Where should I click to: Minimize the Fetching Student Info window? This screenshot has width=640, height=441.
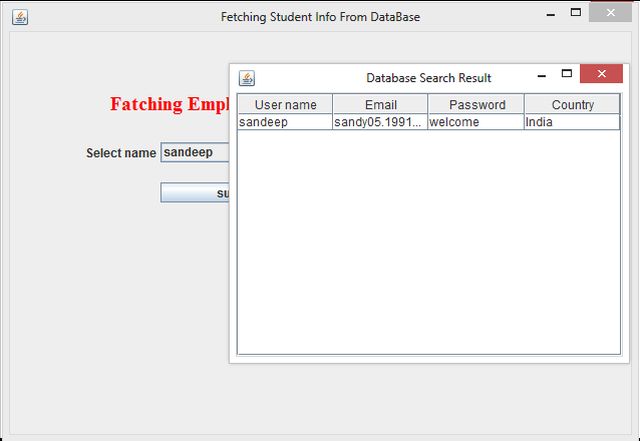[x=551, y=15]
